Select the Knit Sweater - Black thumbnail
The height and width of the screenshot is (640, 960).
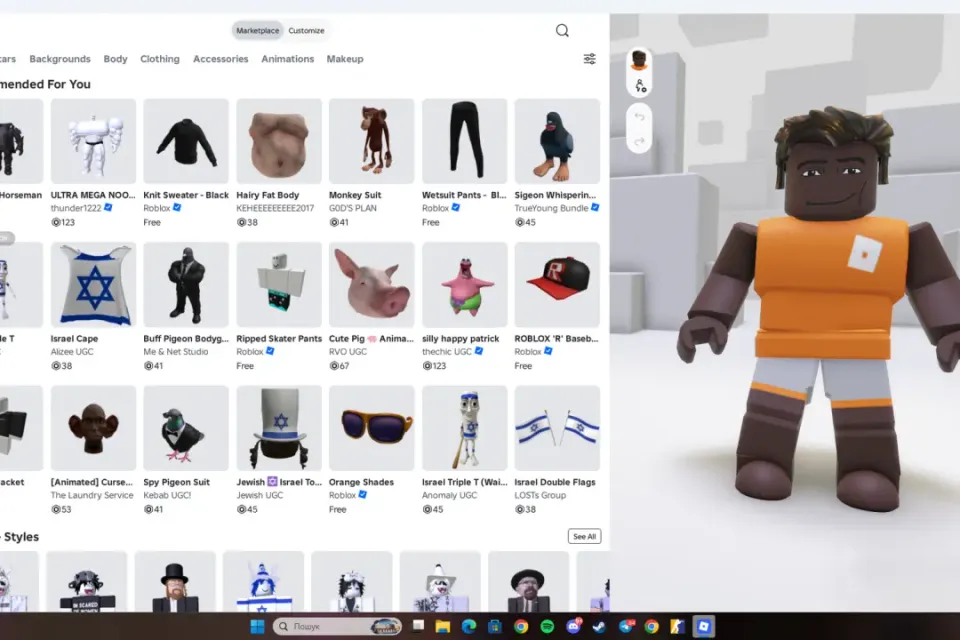(186, 141)
